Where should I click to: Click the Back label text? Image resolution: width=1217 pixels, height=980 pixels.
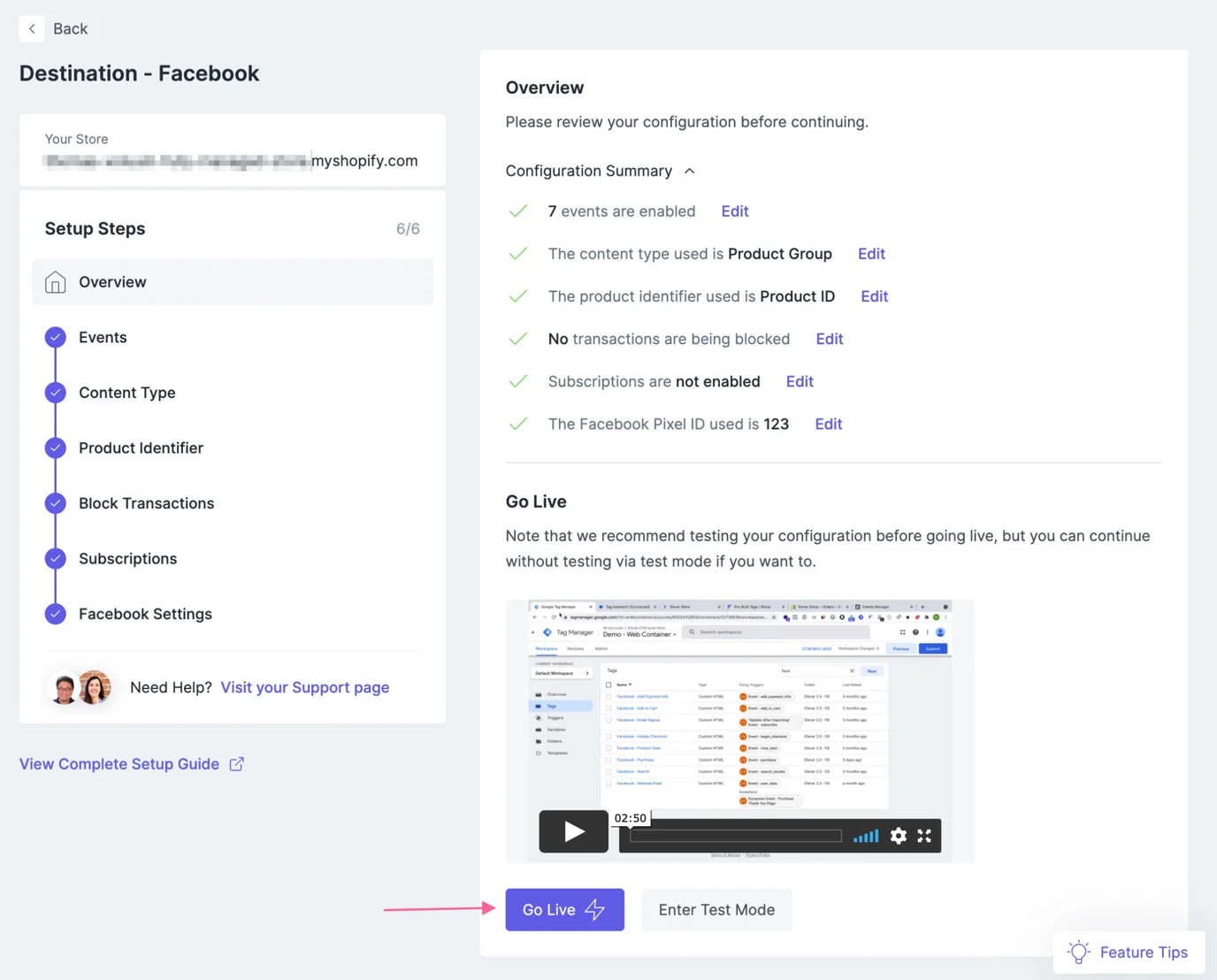coord(70,28)
